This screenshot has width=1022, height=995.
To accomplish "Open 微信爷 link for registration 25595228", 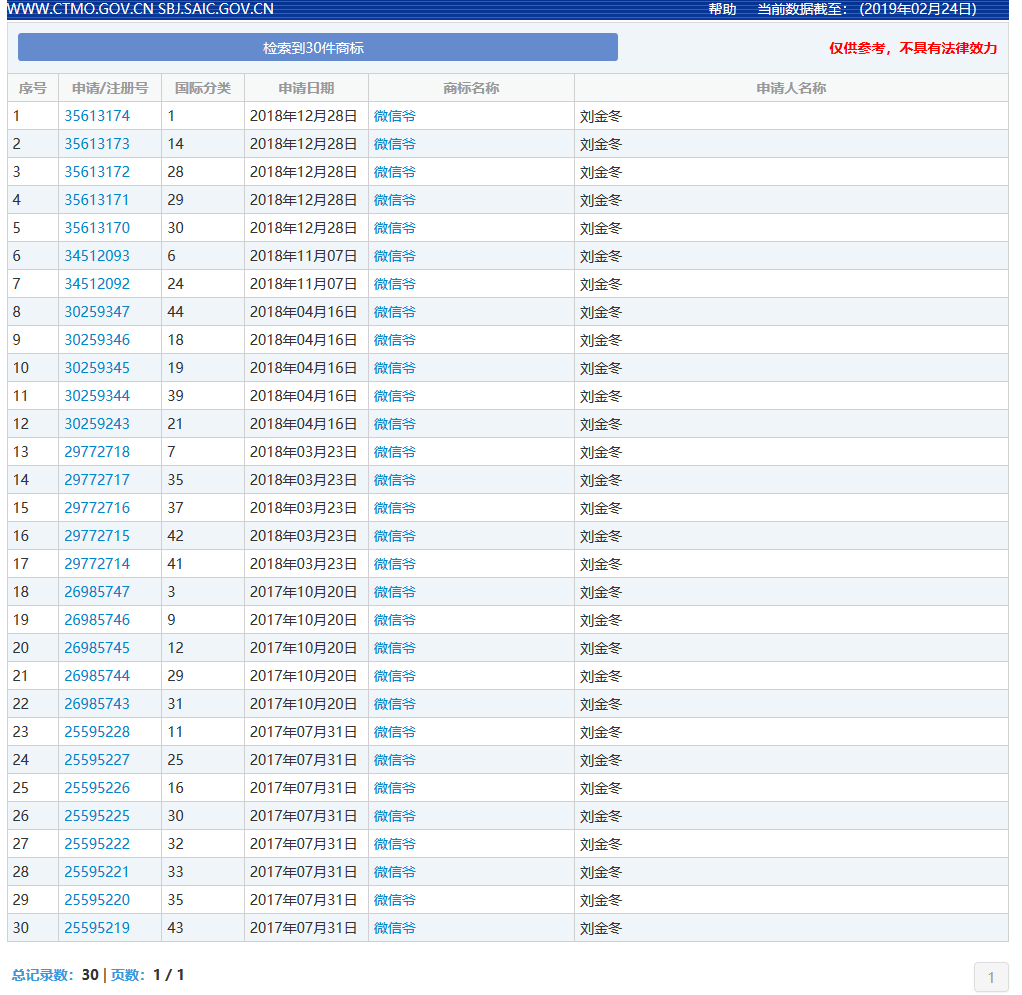I will click(394, 732).
